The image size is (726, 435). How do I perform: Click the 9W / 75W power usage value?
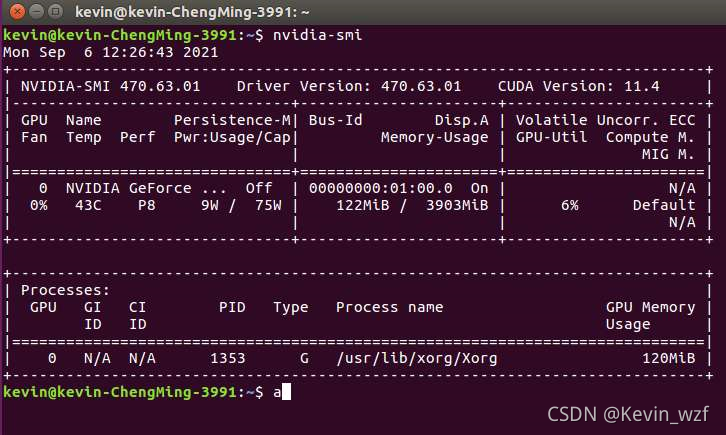241,205
